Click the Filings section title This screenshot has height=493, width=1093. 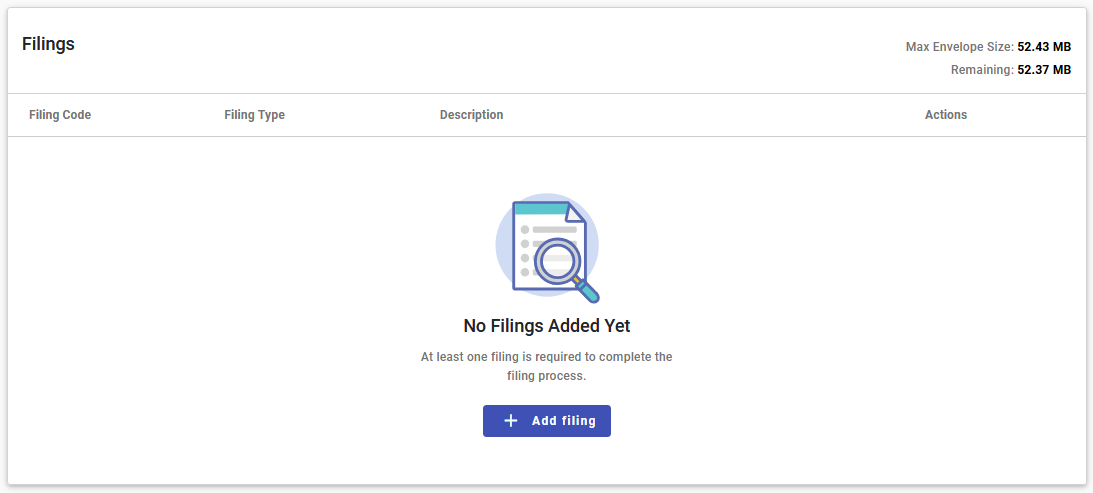tap(48, 44)
